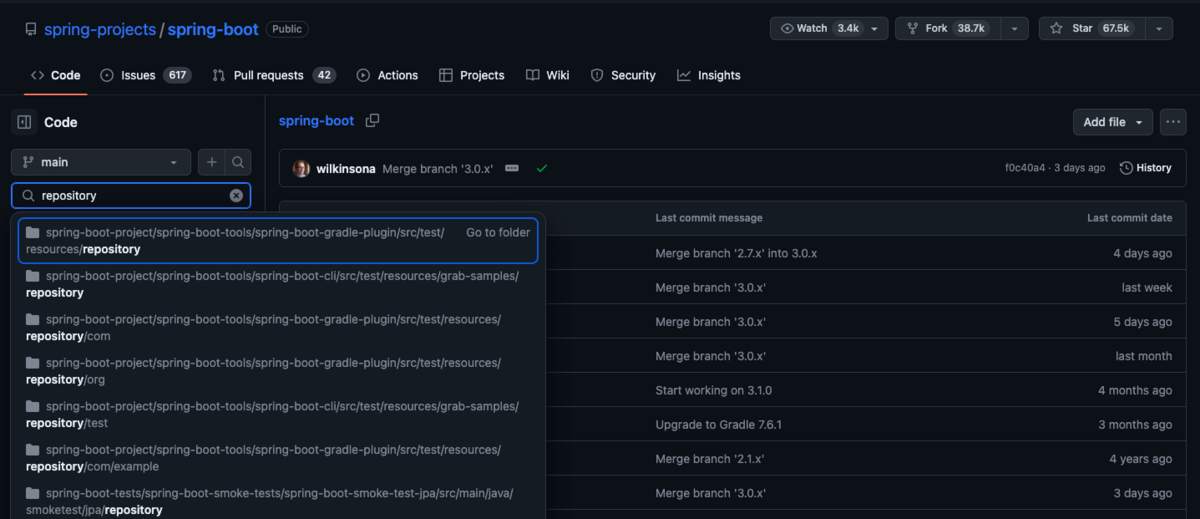
Task: Click the repository search input field
Action: pos(131,196)
